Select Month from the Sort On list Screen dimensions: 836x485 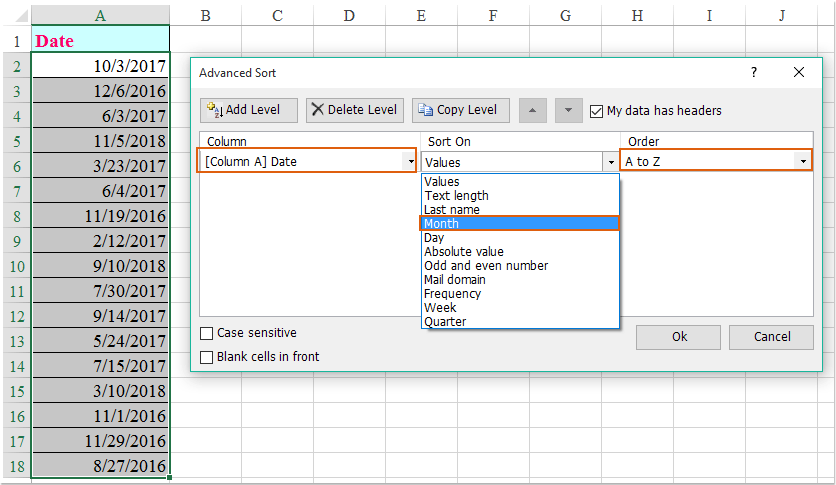click(x=441, y=224)
